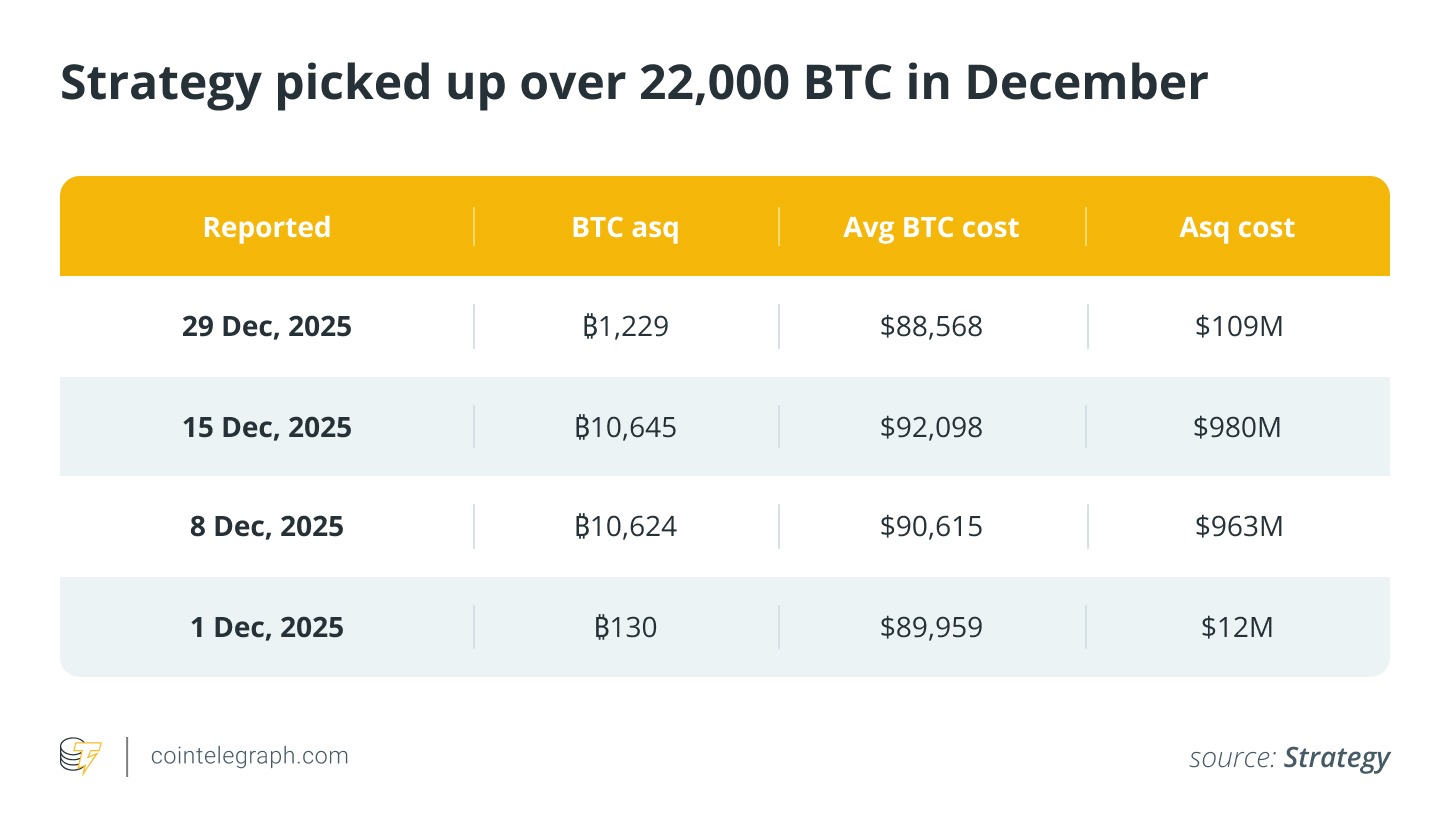The height and width of the screenshot is (837, 1450).
Task: Click the ₿130 acquisition cell
Action: (625, 628)
